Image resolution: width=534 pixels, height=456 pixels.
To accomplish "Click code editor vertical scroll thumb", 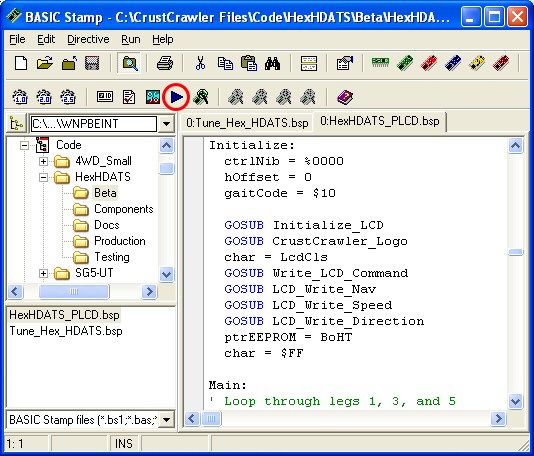I will (515, 252).
